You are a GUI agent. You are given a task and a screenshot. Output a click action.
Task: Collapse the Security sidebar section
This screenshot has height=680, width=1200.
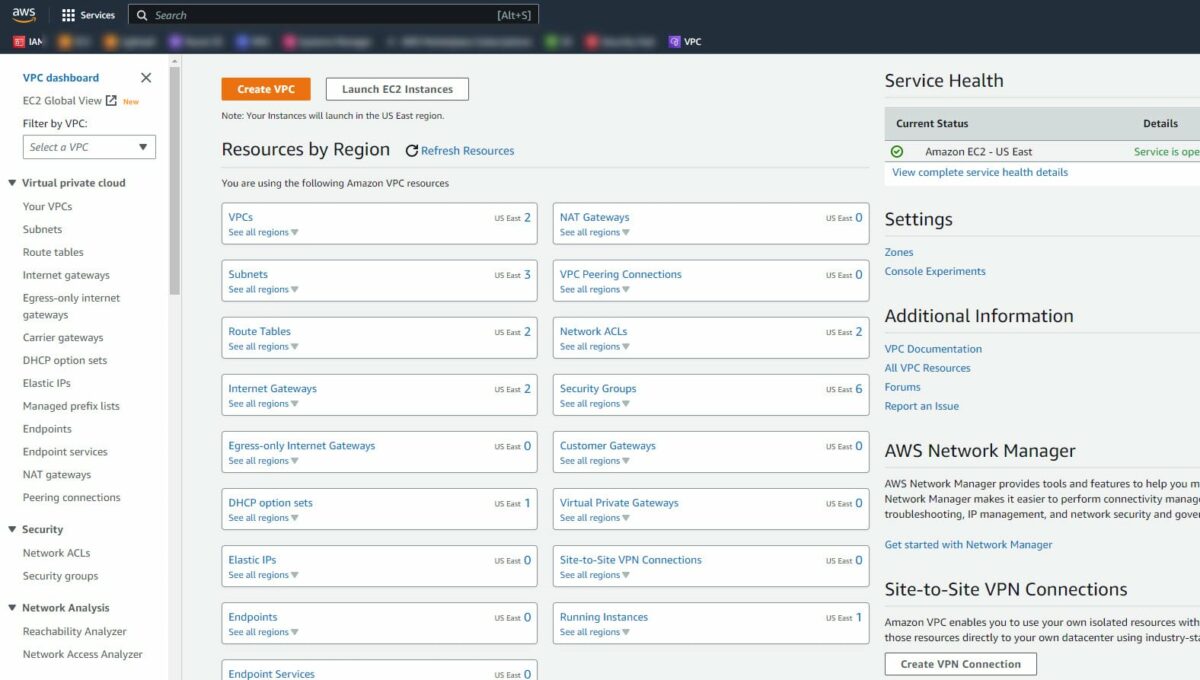coord(10,529)
